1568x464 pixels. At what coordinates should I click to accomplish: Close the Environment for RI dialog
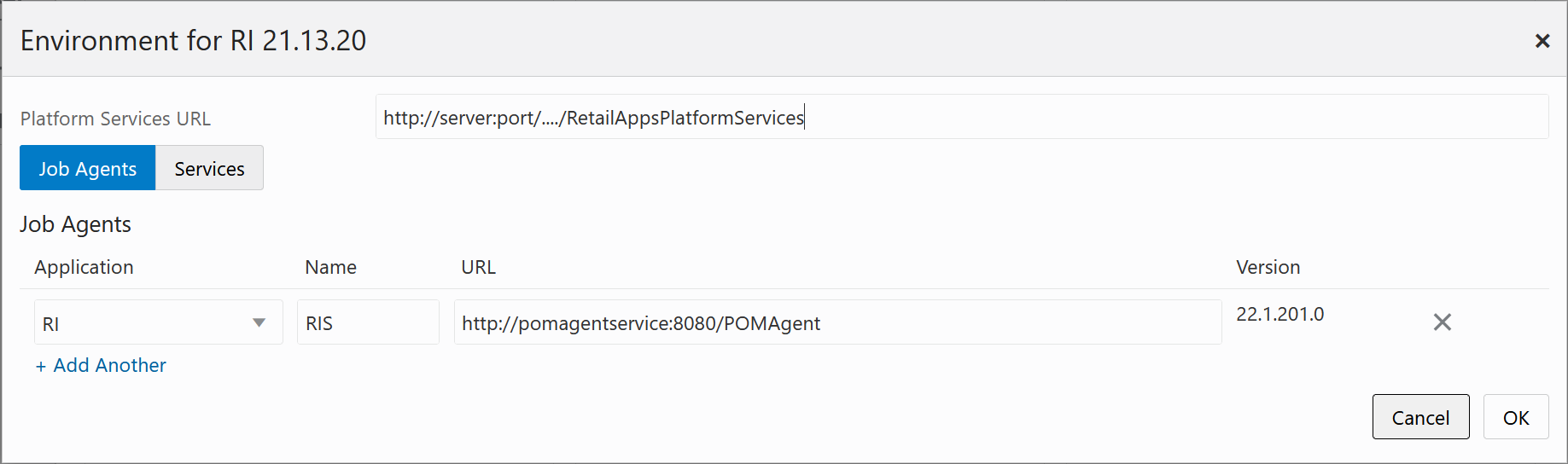tap(1542, 41)
